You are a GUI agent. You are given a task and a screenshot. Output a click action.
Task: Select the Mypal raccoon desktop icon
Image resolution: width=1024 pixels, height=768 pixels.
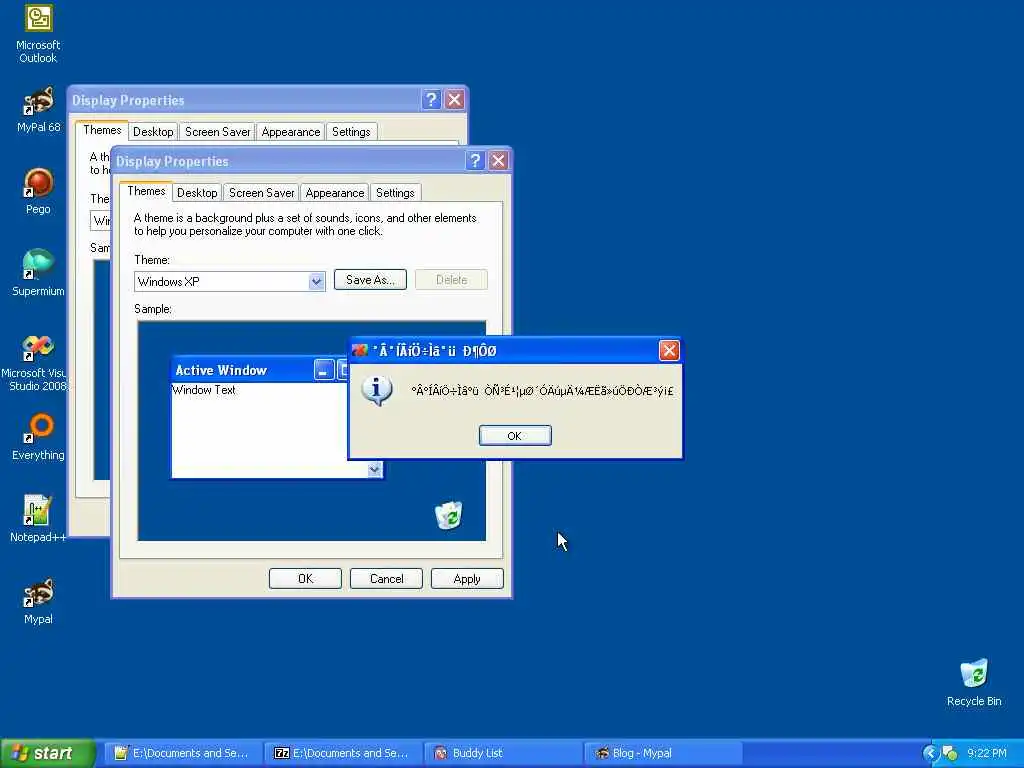click(x=39, y=601)
